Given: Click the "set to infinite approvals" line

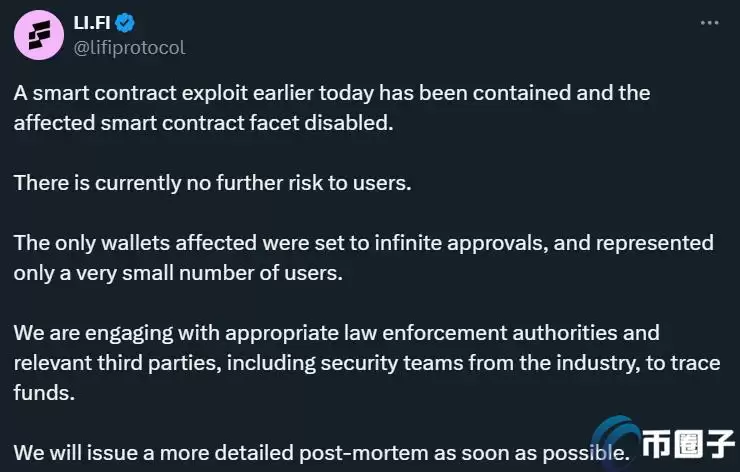Looking at the screenshot, I should (400, 243).
